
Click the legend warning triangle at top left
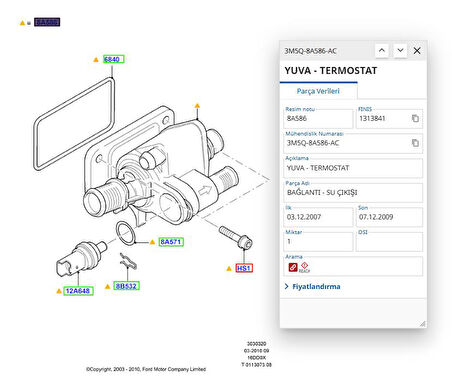tap(22, 23)
